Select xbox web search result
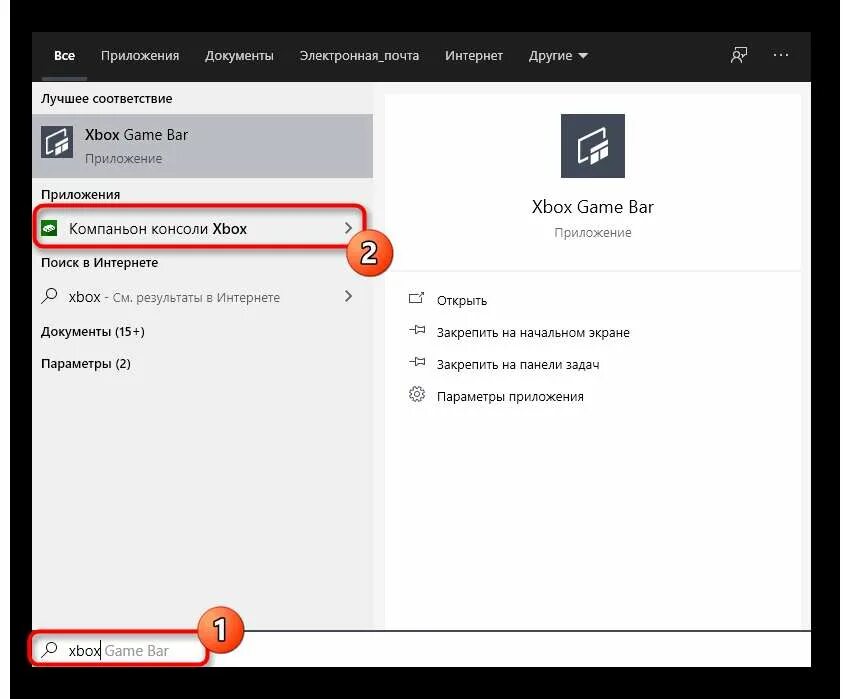The width and height of the screenshot is (843, 699). click(x=202, y=297)
